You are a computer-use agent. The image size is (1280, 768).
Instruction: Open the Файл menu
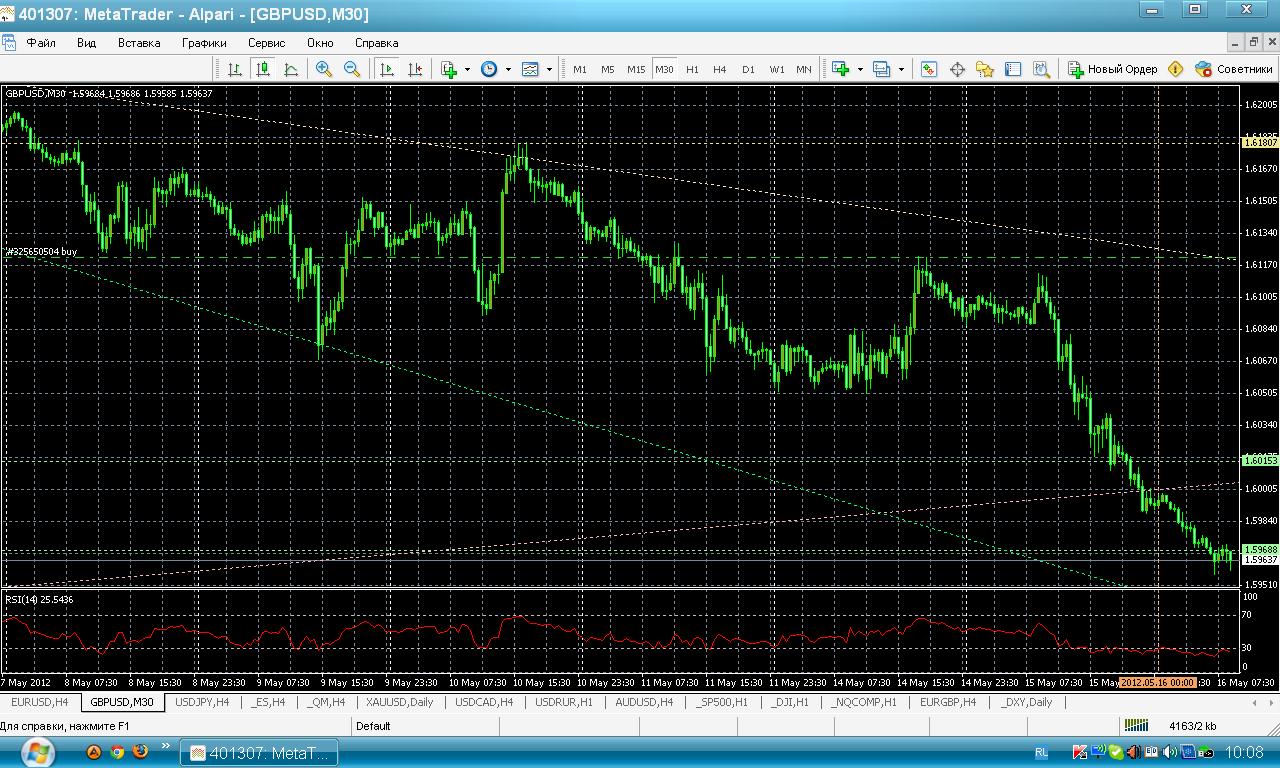click(x=41, y=43)
